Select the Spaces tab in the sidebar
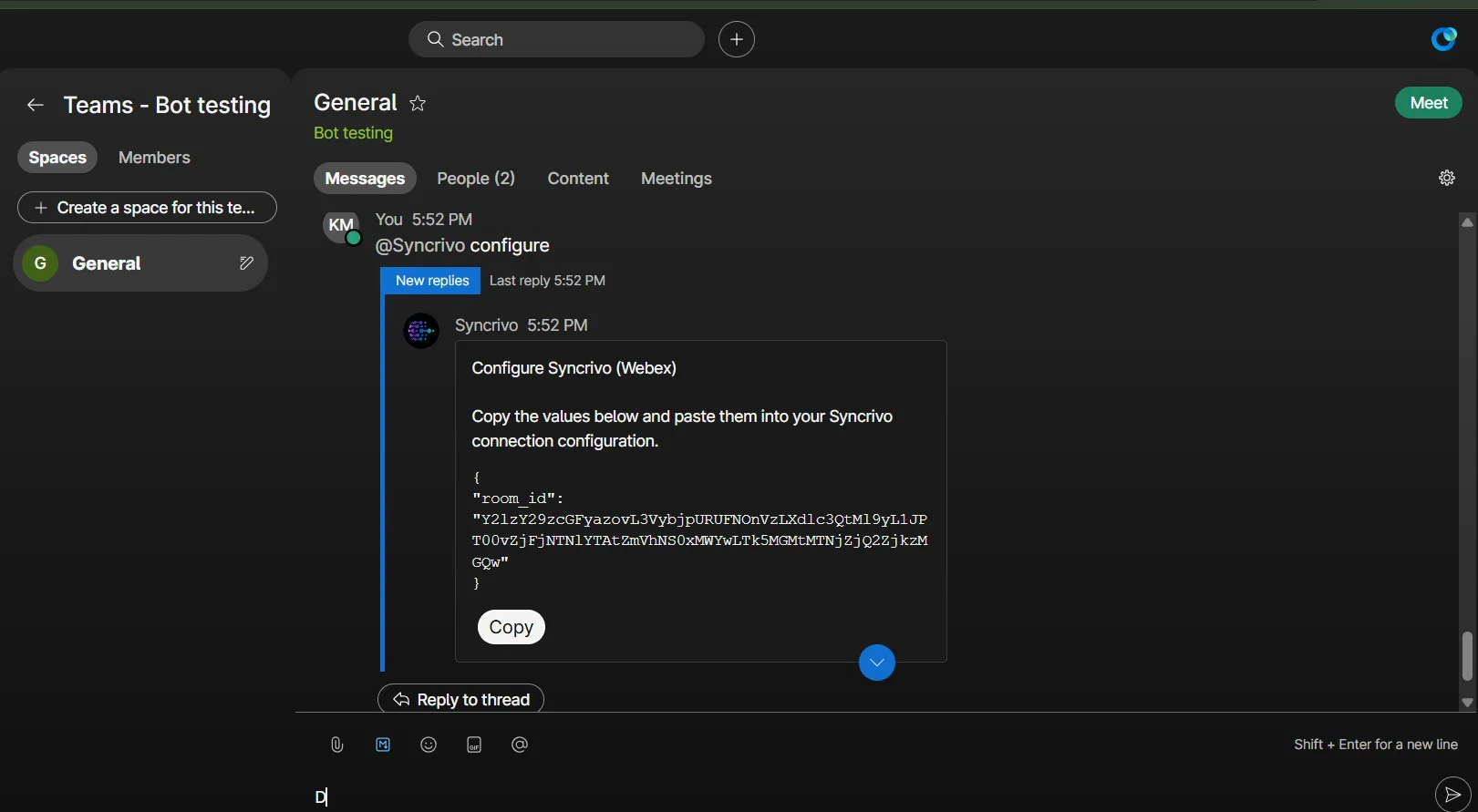1478x812 pixels. click(57, 158)
